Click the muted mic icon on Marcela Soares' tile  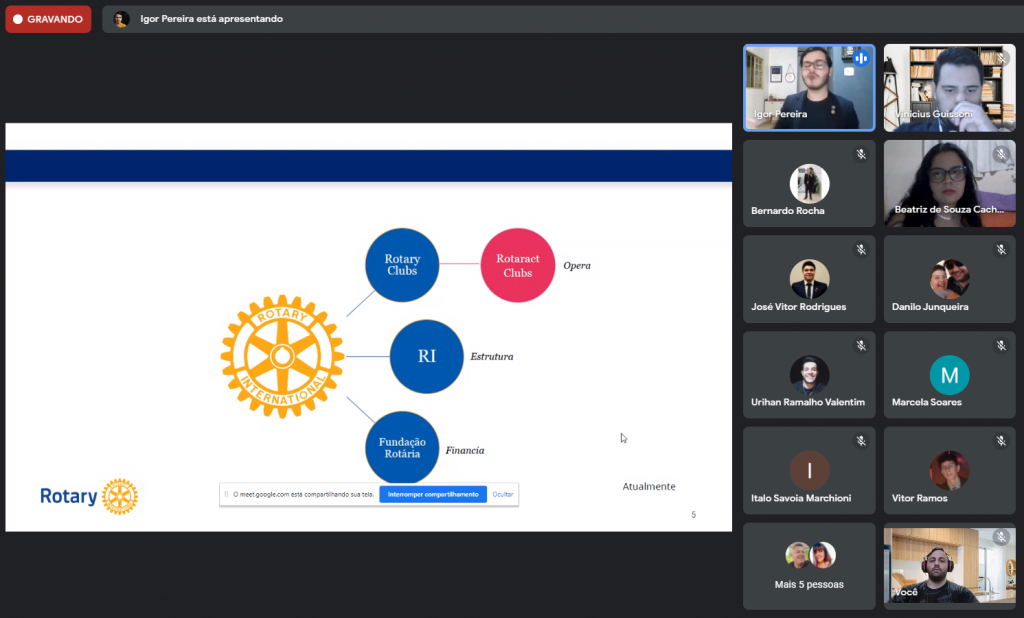click(1000, 346)
